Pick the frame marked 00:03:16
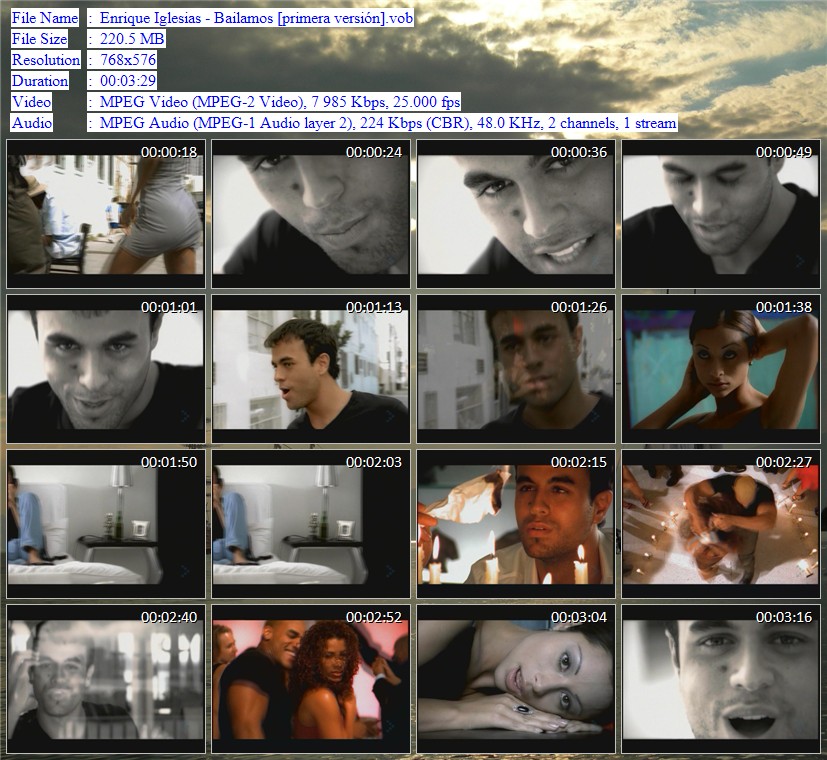 (721, 679)
